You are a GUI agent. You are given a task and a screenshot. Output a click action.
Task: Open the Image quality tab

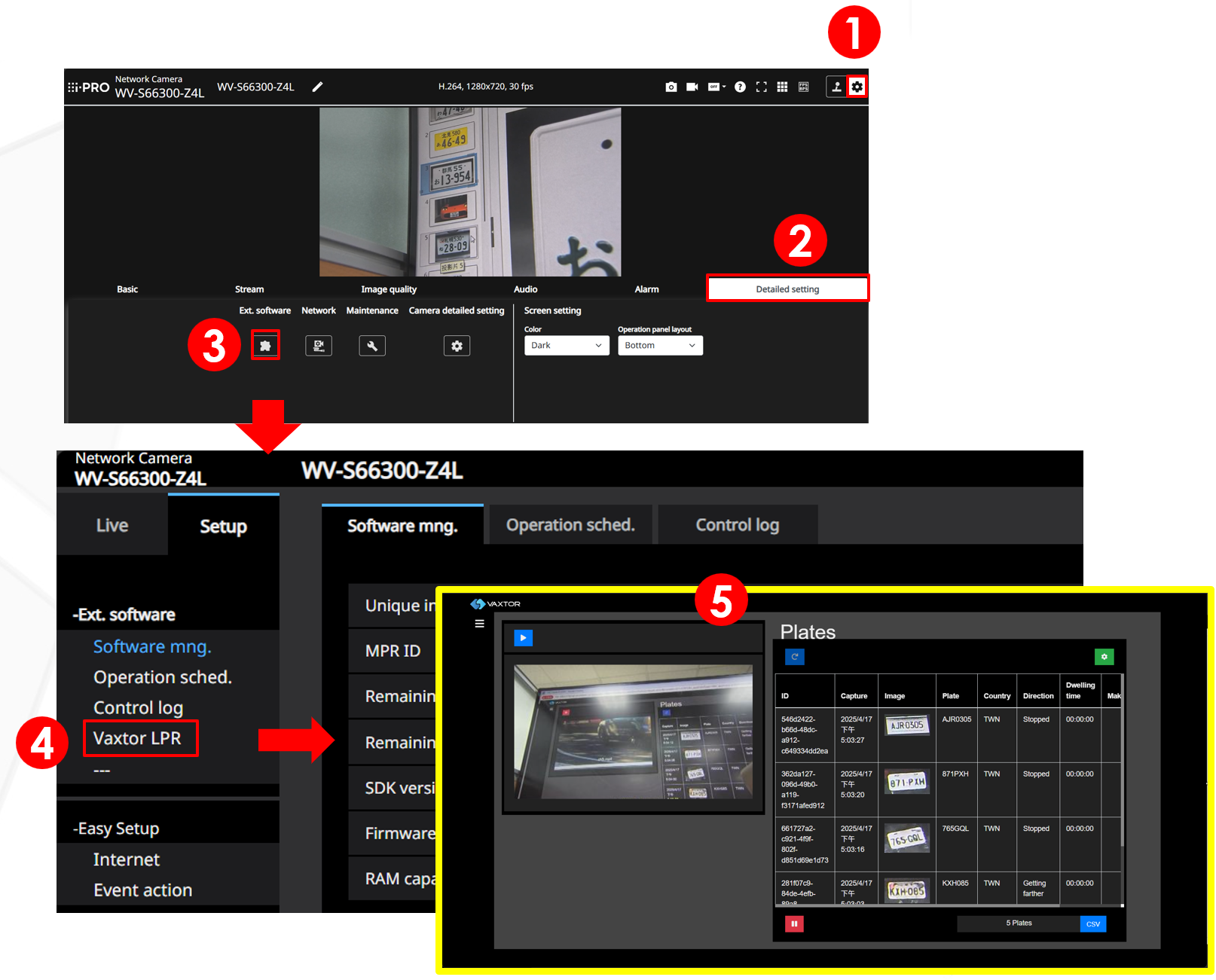[x=389, y=289]
